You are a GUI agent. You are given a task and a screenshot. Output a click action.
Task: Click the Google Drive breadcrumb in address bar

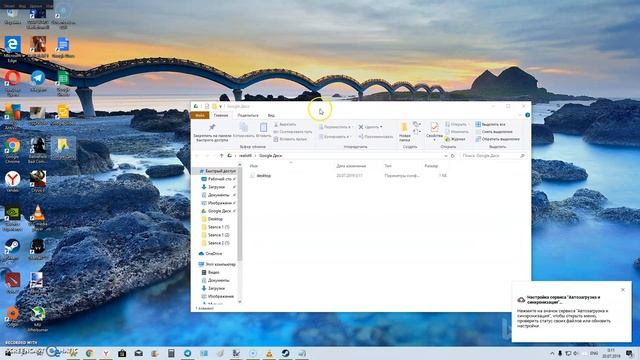pyautogui.click(x=270, y=156)
